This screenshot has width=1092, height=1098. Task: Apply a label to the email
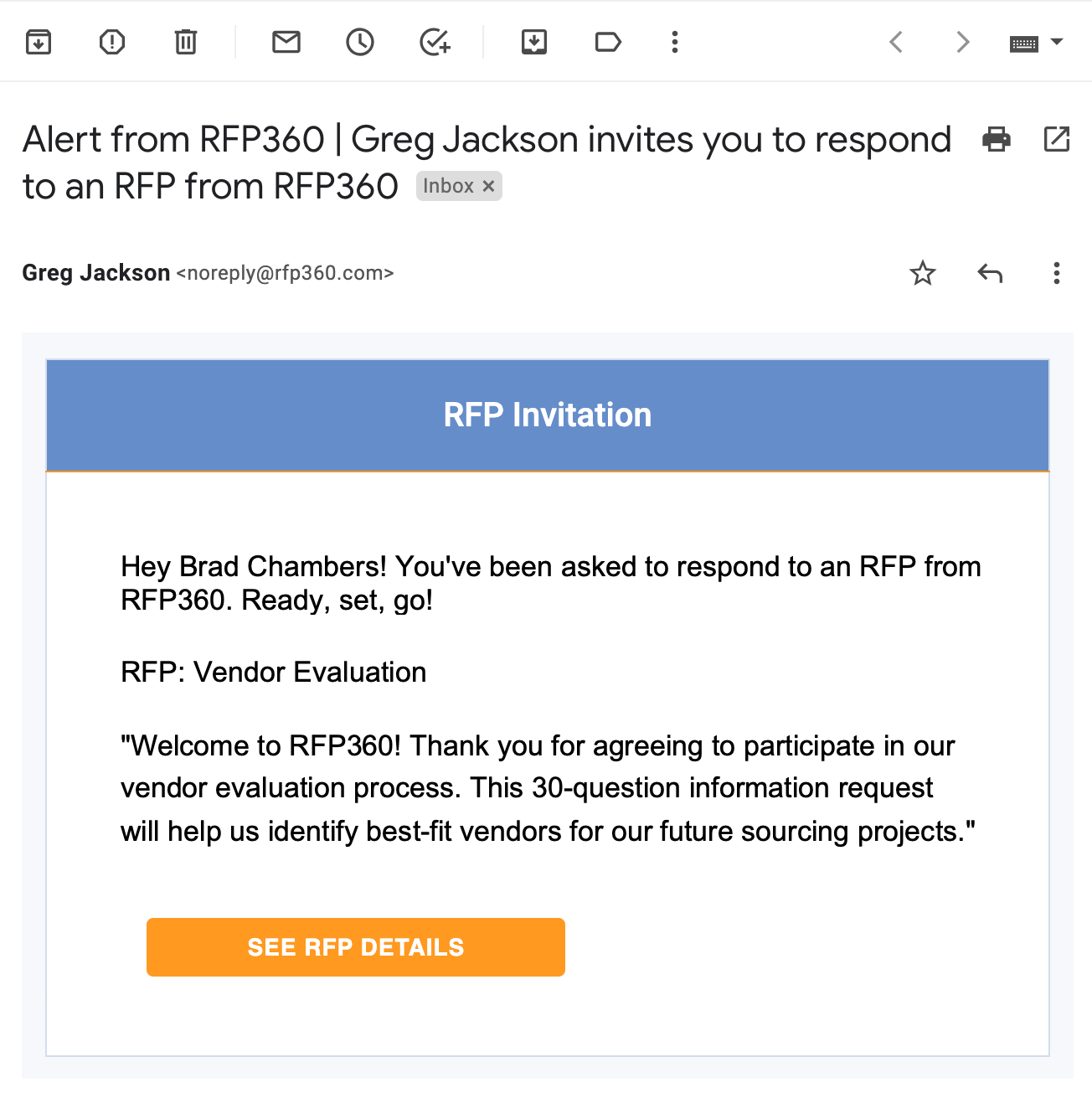tap(607, 41)
